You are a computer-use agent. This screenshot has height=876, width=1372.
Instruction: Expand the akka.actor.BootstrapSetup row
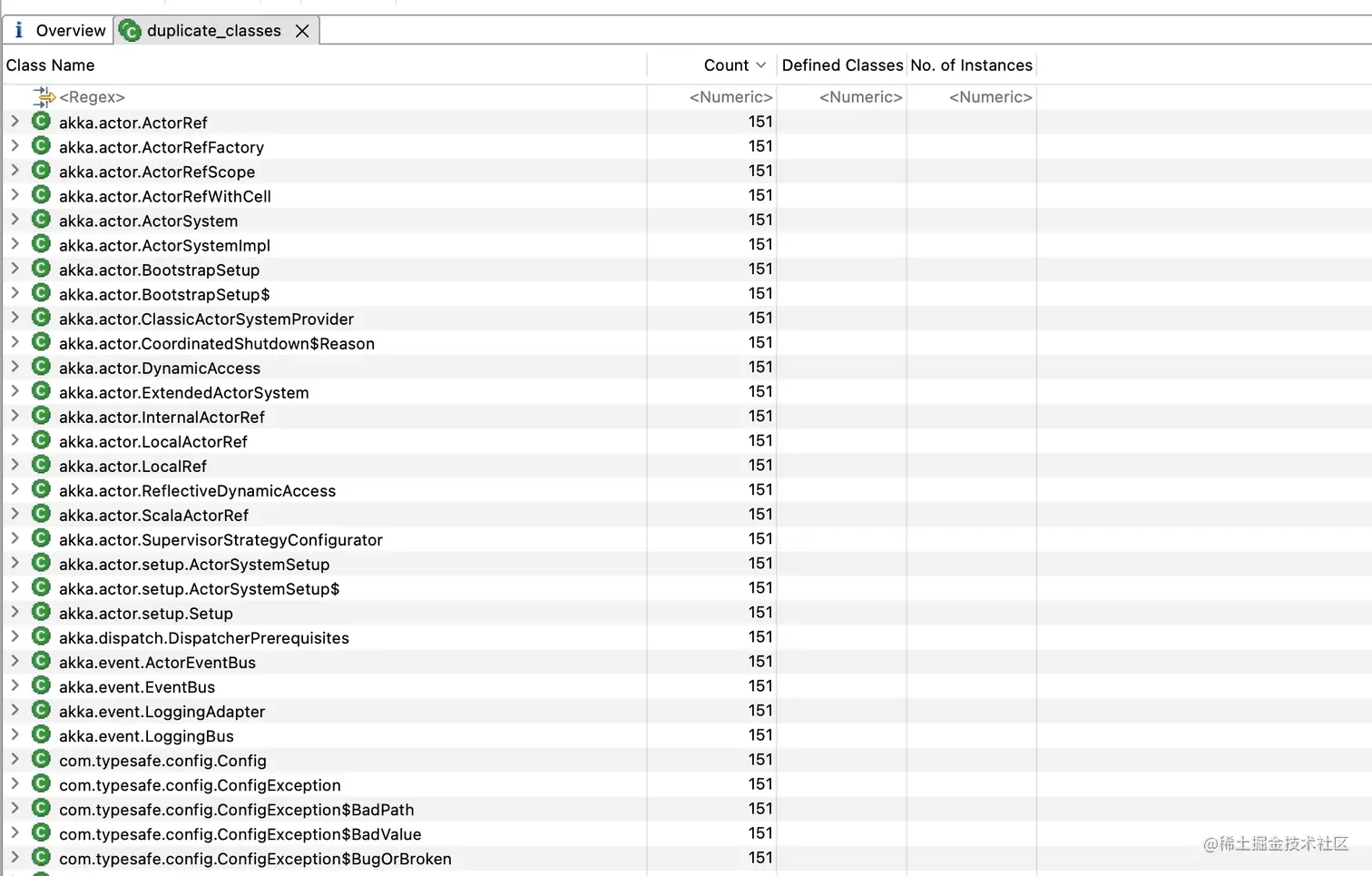click(x=15, y=268)
